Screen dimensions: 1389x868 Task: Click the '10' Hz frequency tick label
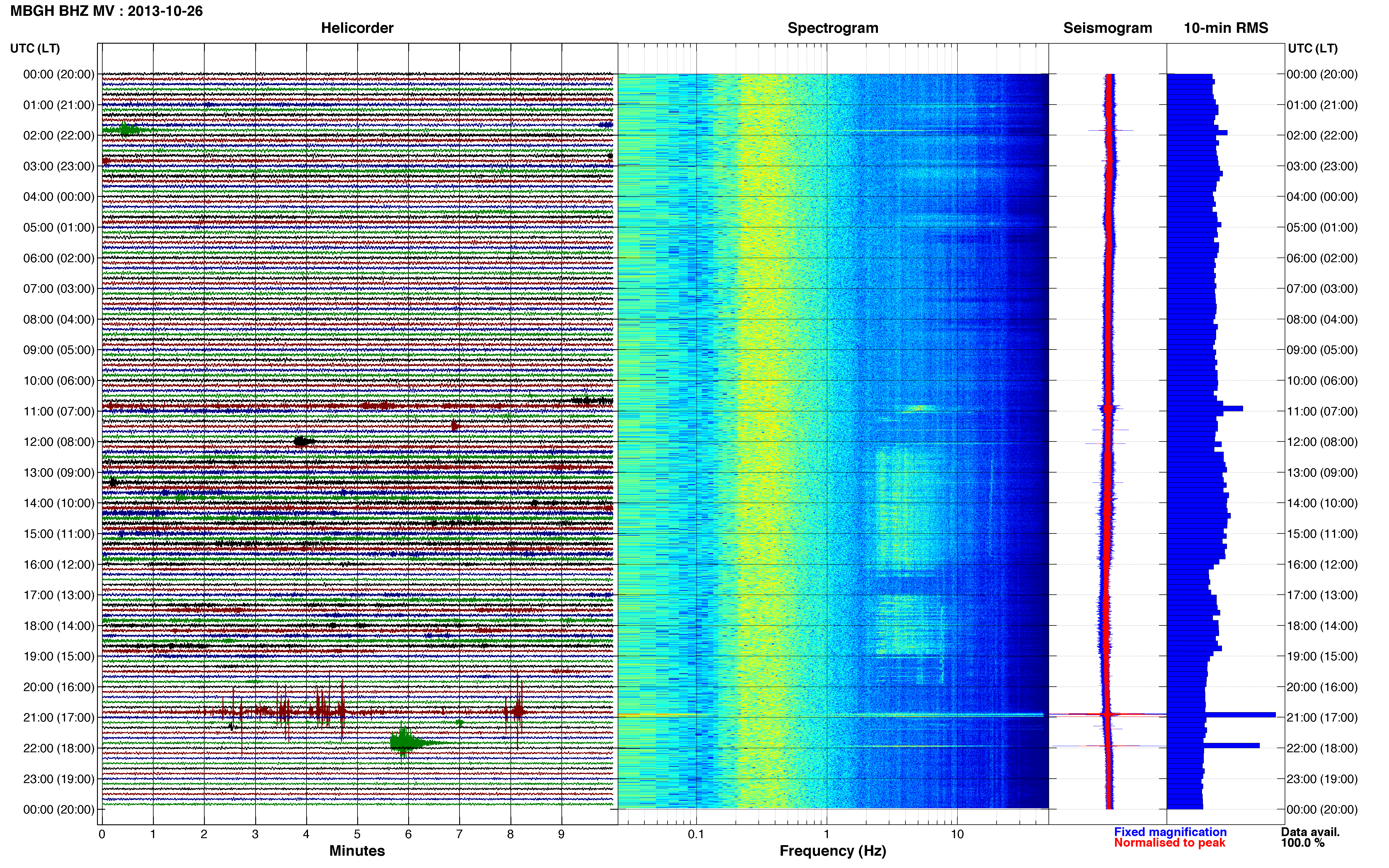point(957,834)
